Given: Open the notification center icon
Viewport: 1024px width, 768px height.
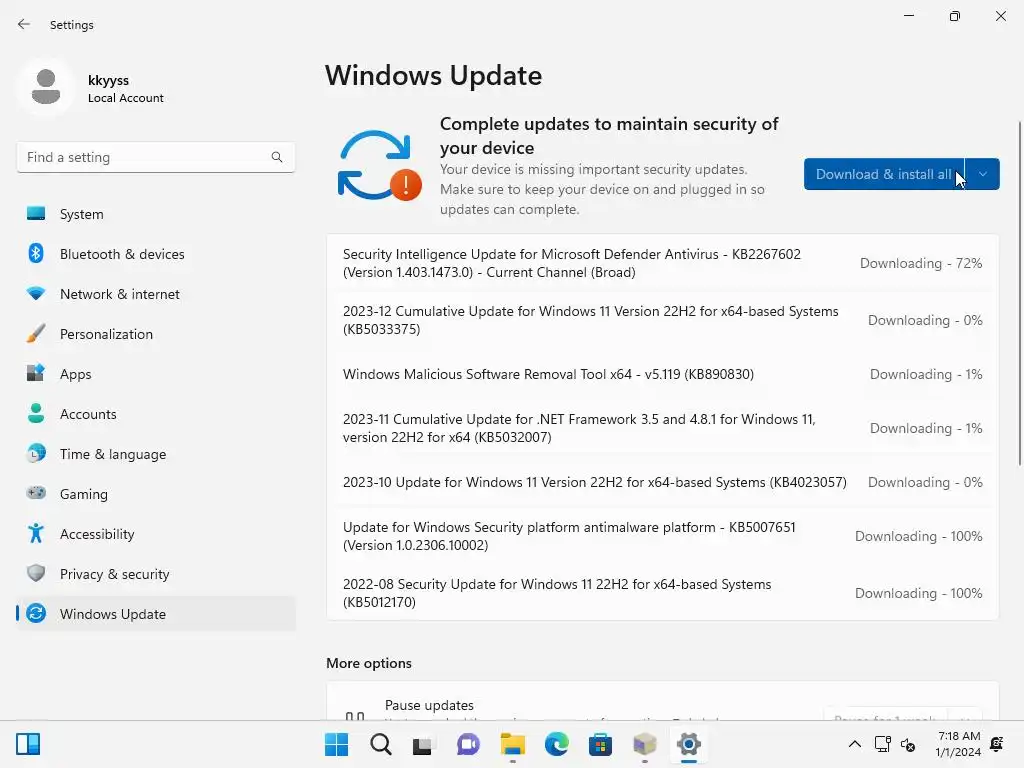Looking at the screenshot, I should (997, 744).
